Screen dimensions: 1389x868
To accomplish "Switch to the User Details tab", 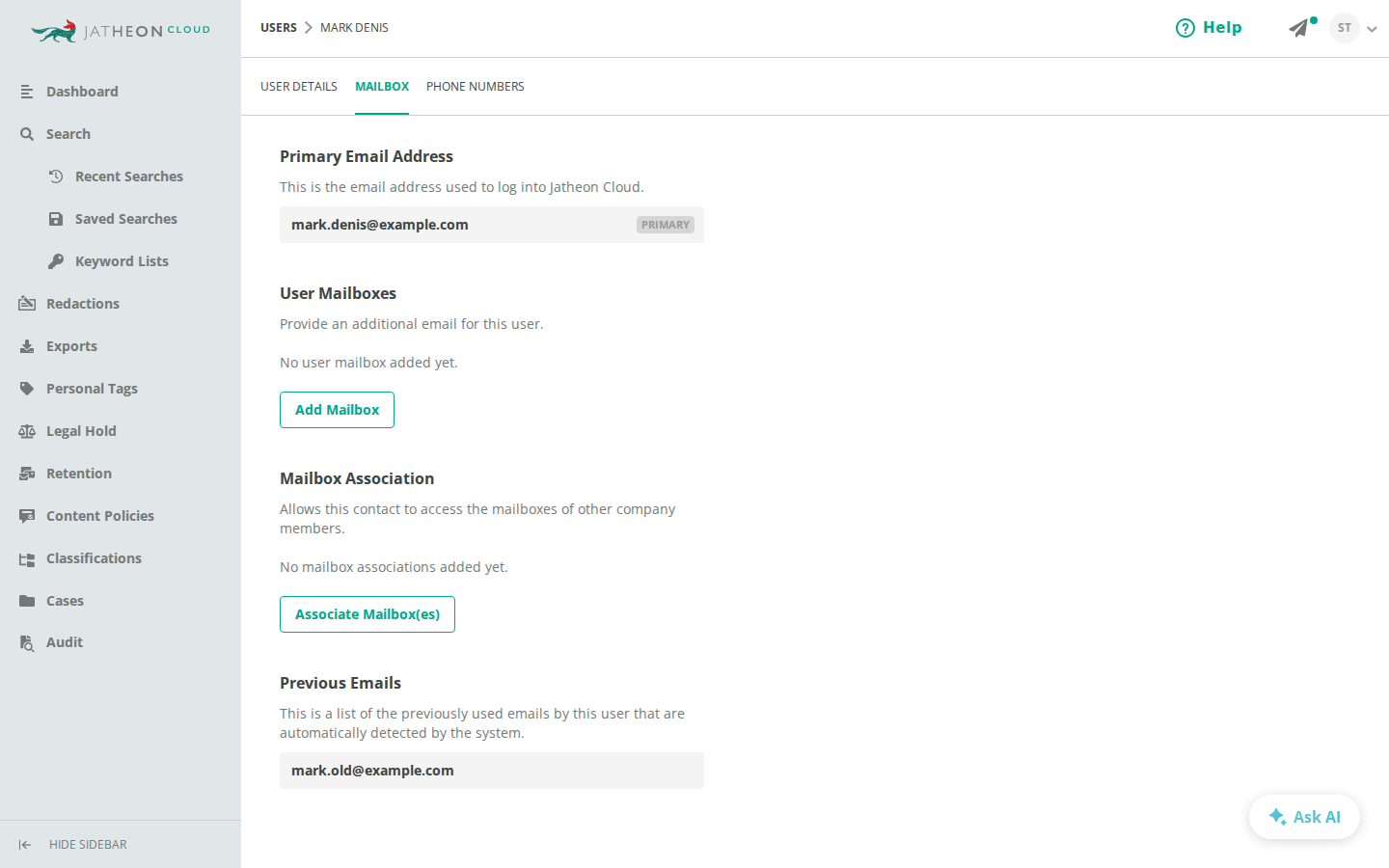I will [x=299, y=87].
